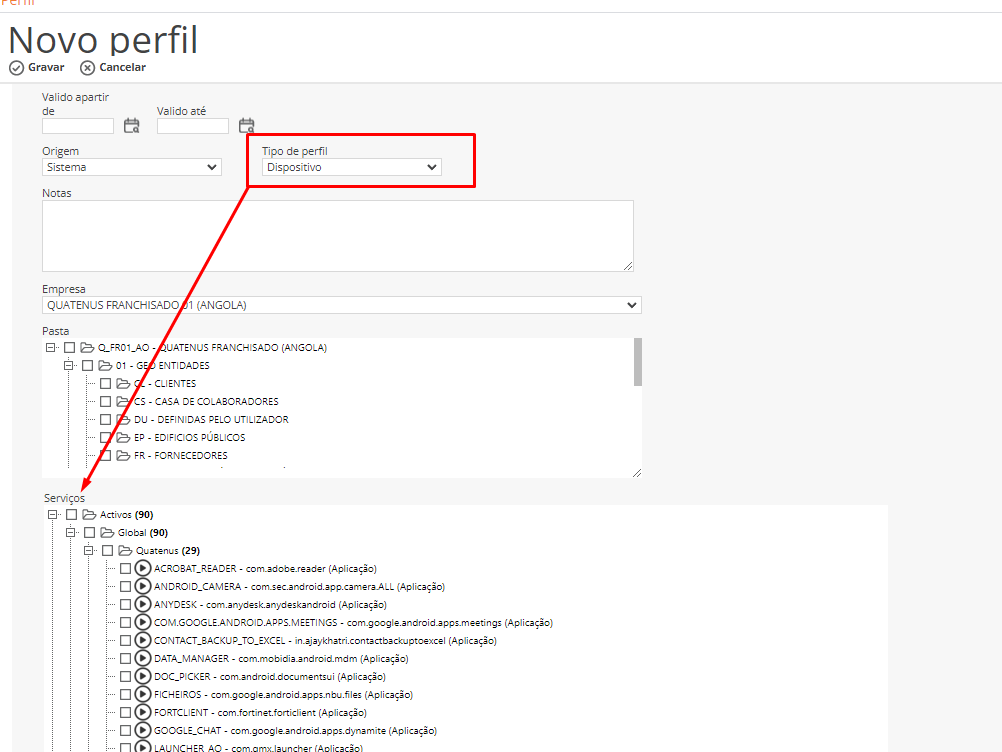Open the 'Valido apartir de' calendar picker
Image resolution: width=1002 pixels, height=752 pixels.
pyautogui.click(x=131, y=126)
